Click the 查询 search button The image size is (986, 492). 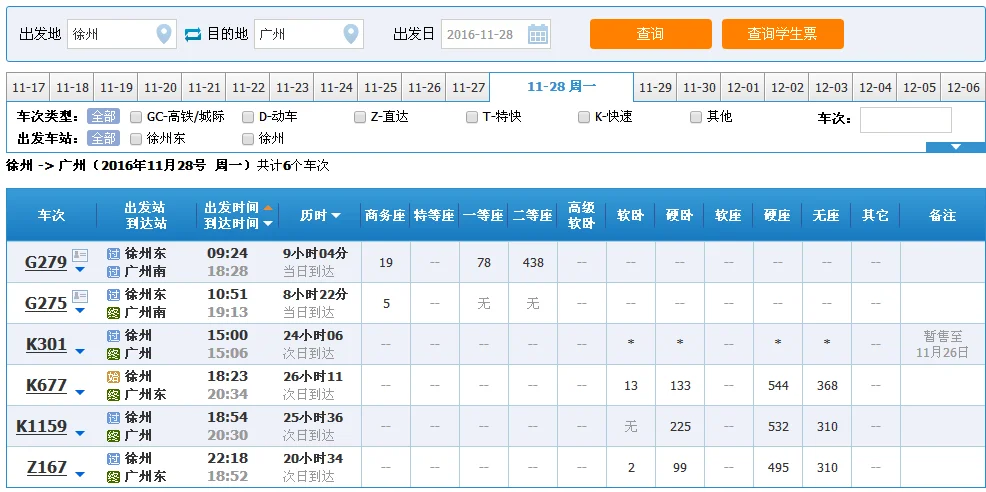pyautogui.click(x=651, y=34)
